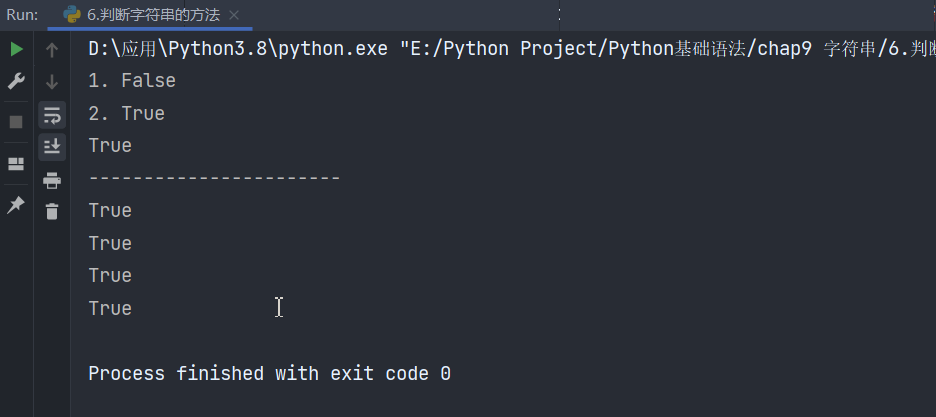Print console output with the printer icon
The image size is (936, 417).
[x=52, y=180]
